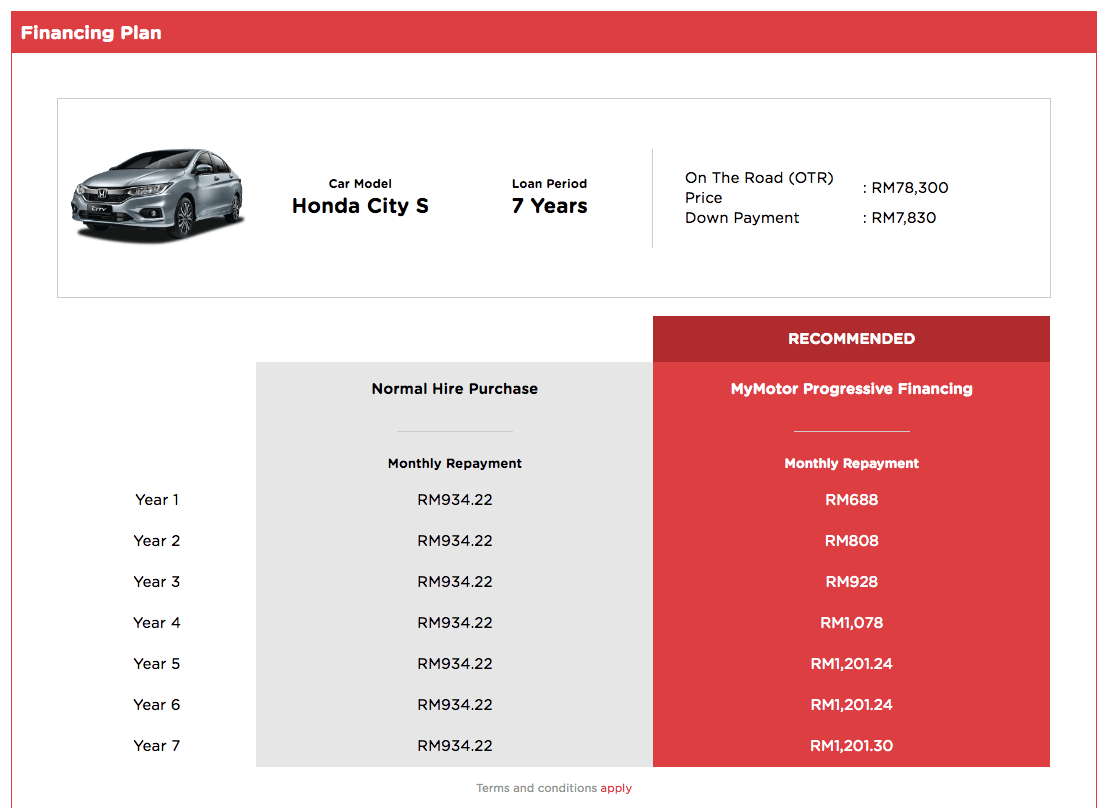Click the 'Normal Hire Purchase' column heading

click(x=455, y=388)
